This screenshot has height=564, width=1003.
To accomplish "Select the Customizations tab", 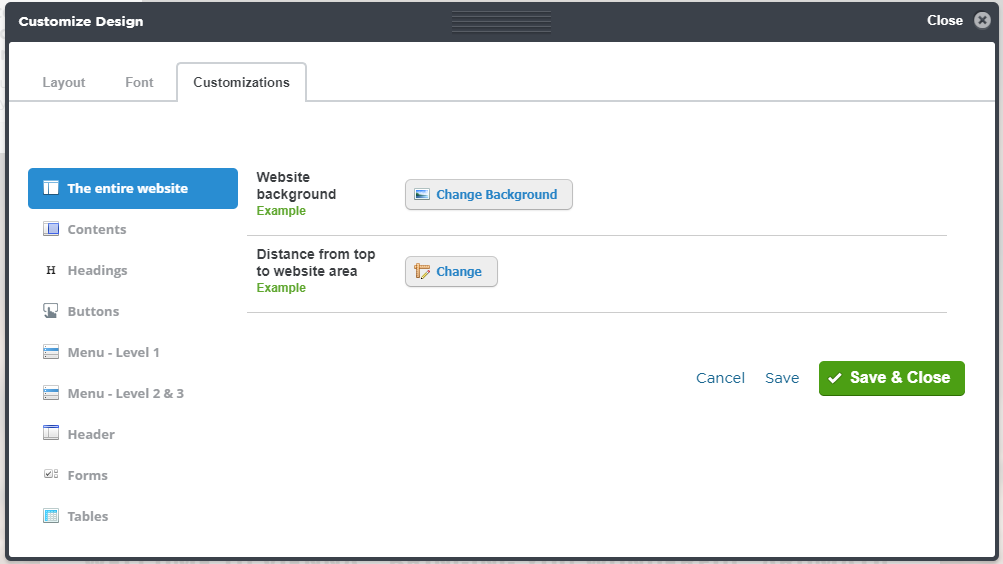I will click(241, 82).
